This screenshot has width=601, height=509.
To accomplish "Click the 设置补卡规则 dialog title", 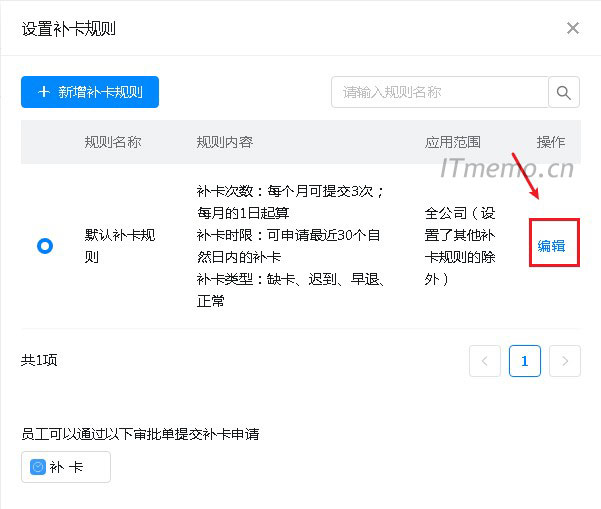I will click(x=69, y=29).
